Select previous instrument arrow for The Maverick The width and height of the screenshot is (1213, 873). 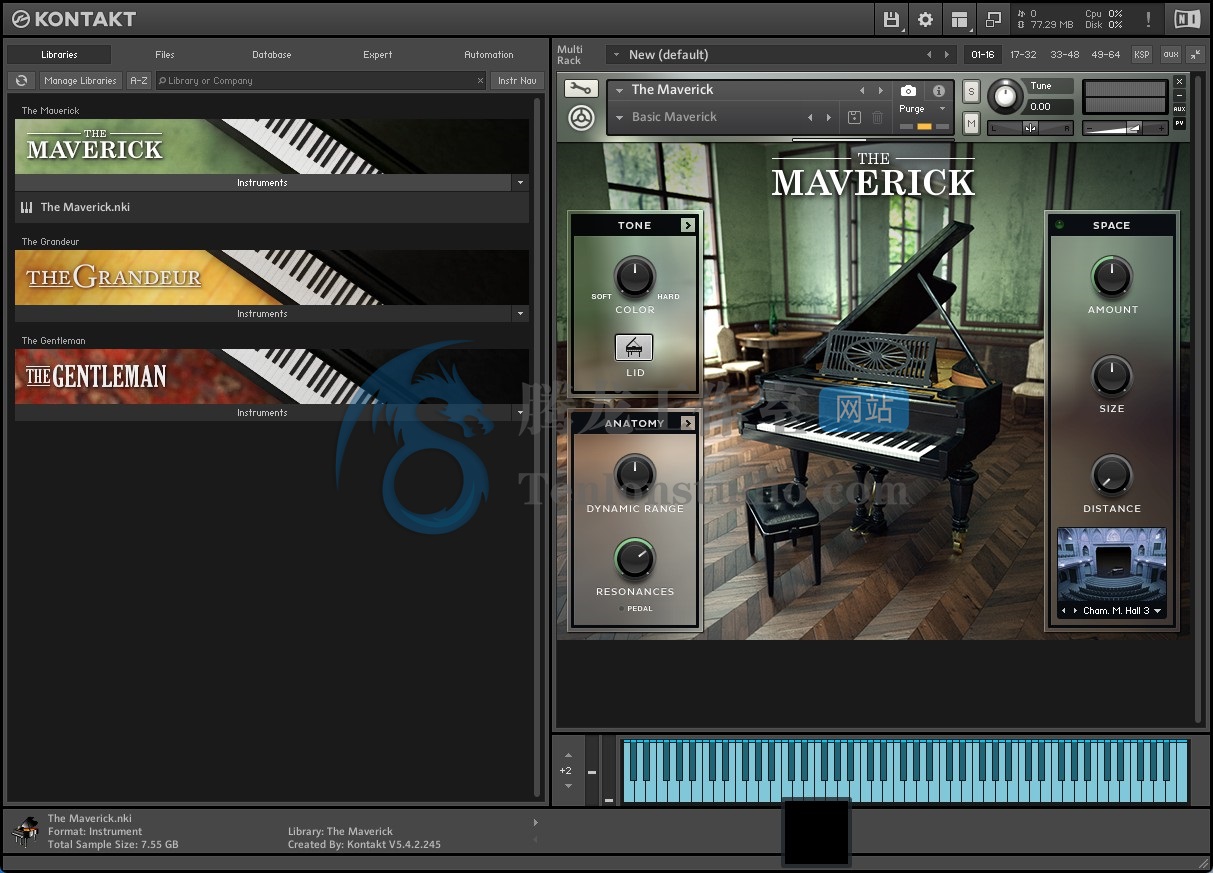coord(862,90)
